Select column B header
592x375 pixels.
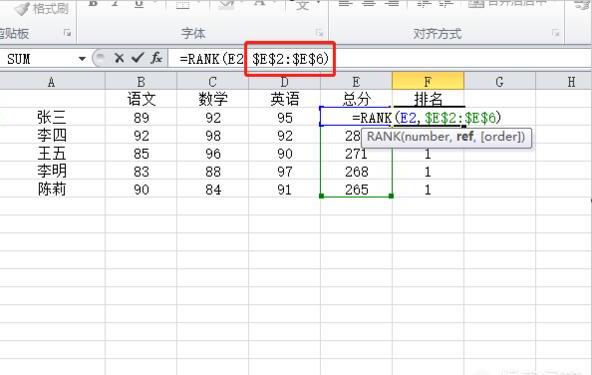(141, 82)
